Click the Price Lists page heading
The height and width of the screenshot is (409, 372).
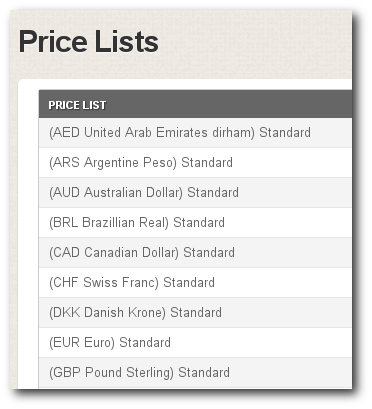[89, 42]
